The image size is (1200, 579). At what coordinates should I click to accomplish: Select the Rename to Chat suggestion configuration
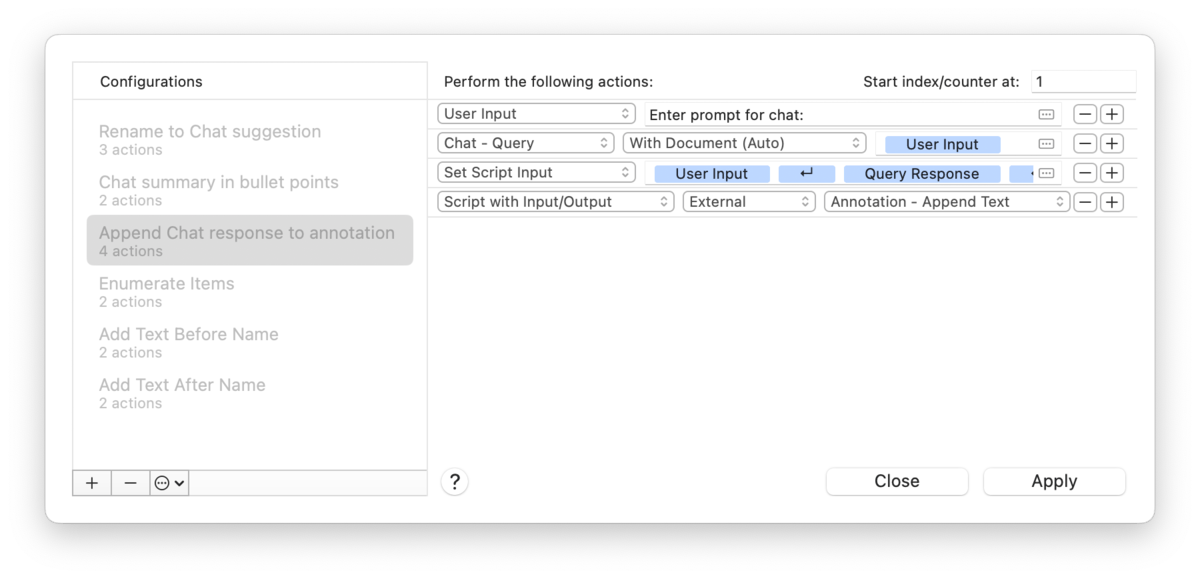[x=210, y=139]
